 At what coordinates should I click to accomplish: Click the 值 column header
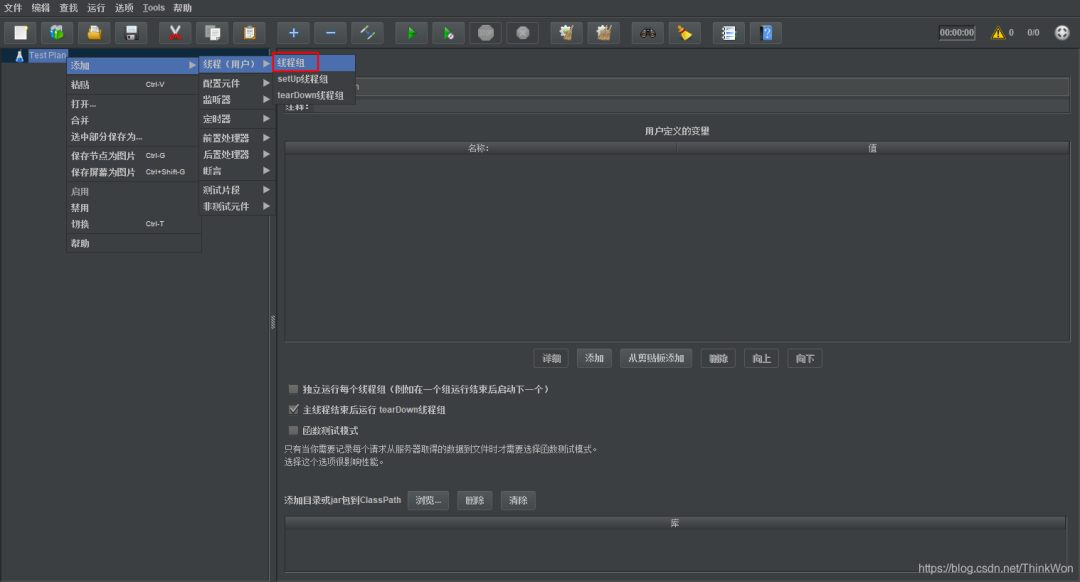click(873, 148)
